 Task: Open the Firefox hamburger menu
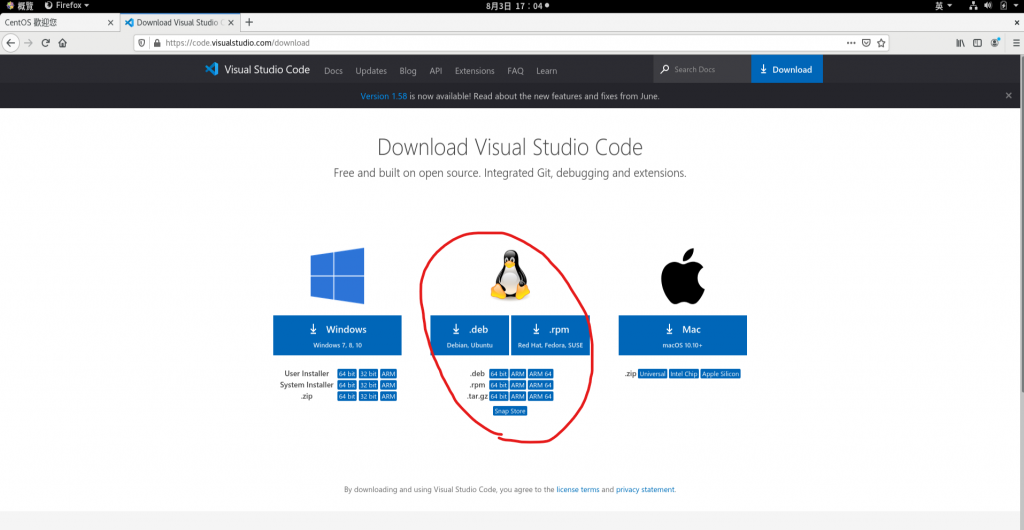[1016, 43]
